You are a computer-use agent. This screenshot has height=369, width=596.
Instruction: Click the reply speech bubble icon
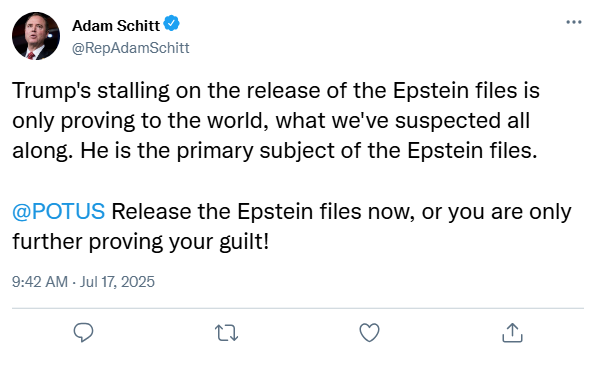pyautogui.click(x=83, y=333)
